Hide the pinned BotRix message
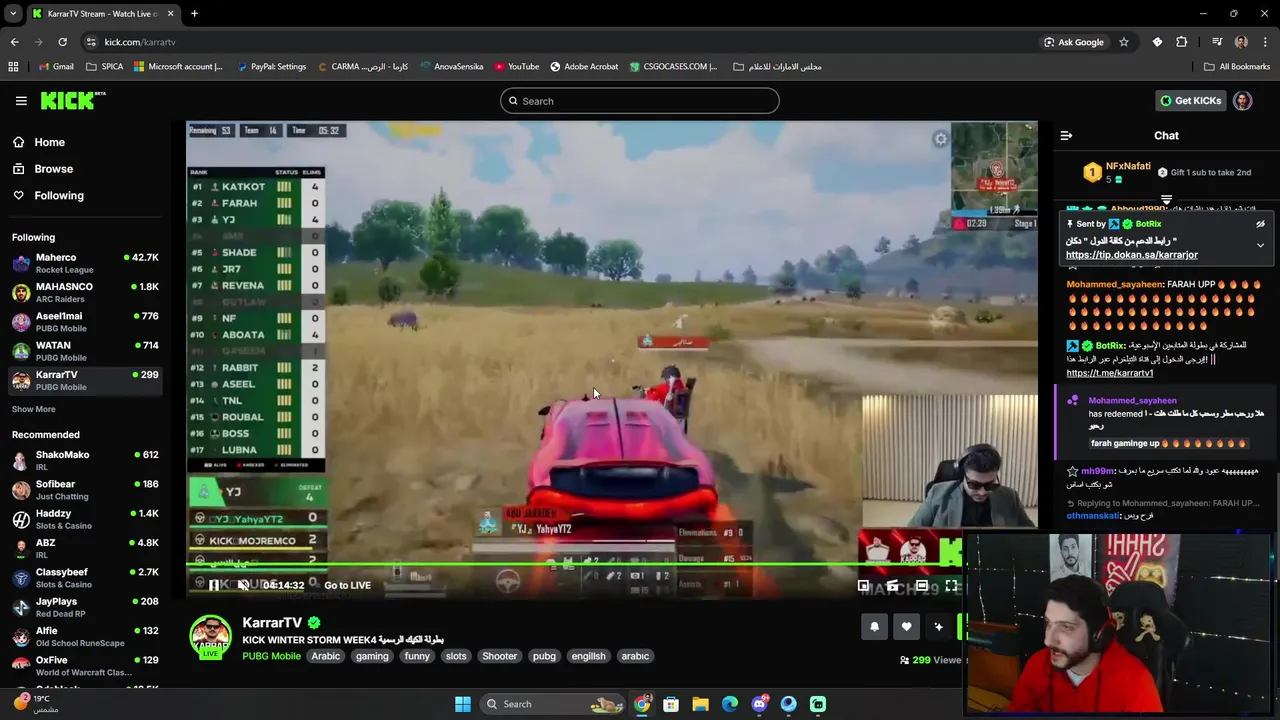Viewport: 1280px width, 720px height. [x=1260, y=224]
